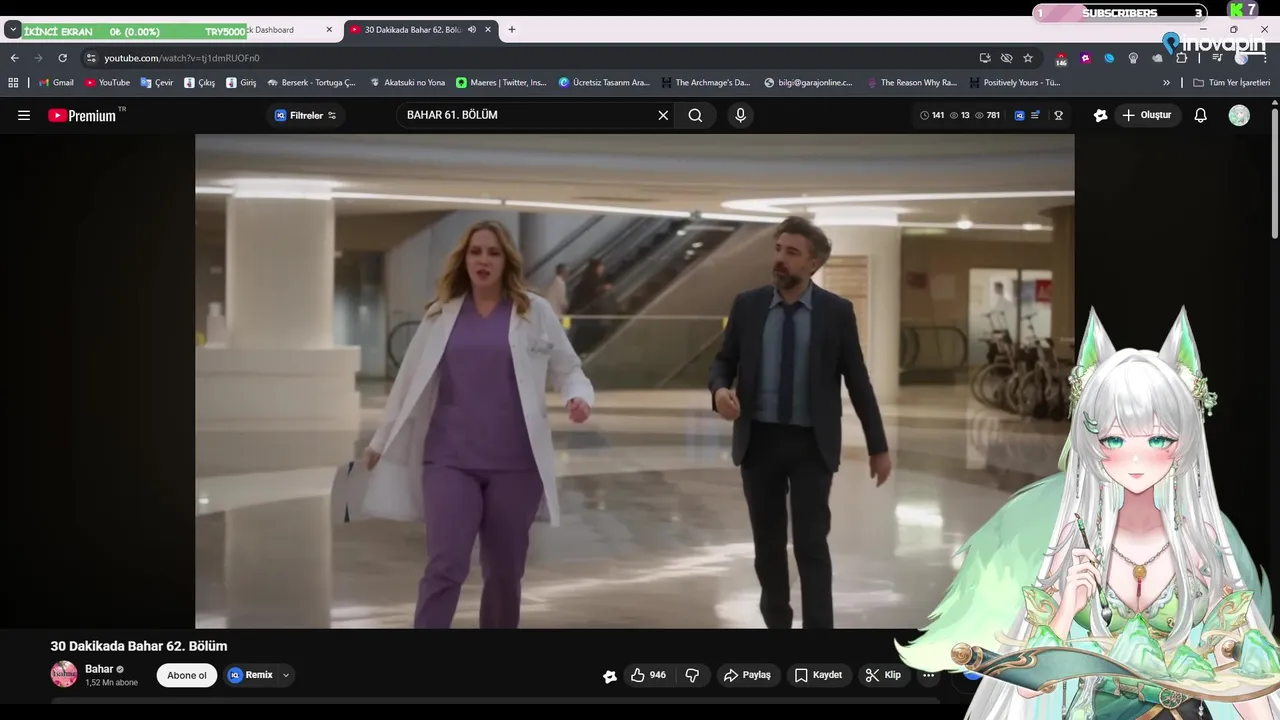Go back with the browser back arrow
1280x720 pixels.
click(15, 58)
